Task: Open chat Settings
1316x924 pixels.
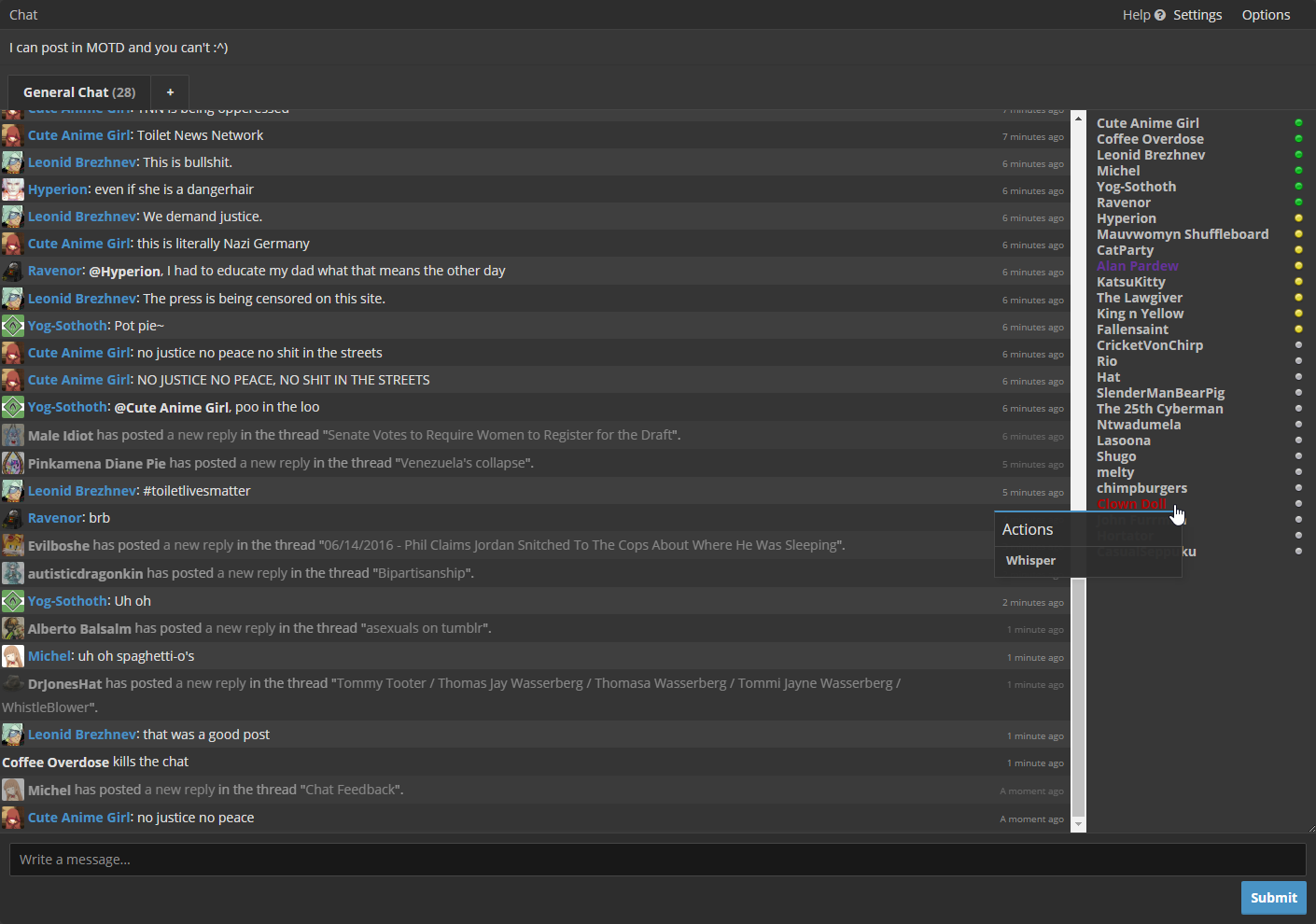Action: [1197, 15]
